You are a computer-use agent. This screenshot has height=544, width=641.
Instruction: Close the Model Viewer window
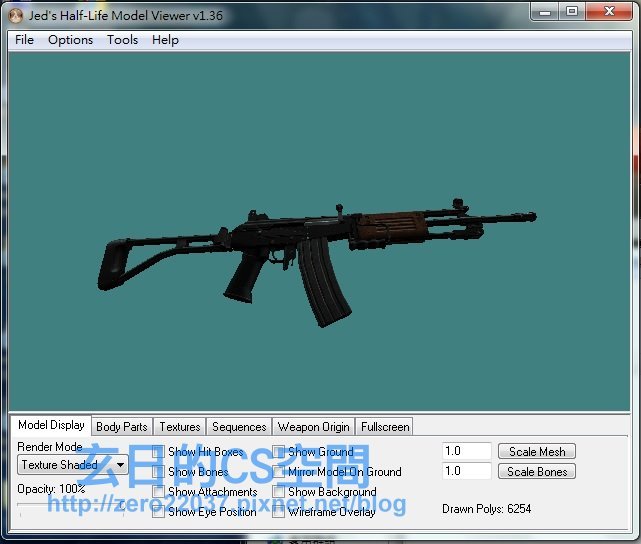(x=609, y=11)
